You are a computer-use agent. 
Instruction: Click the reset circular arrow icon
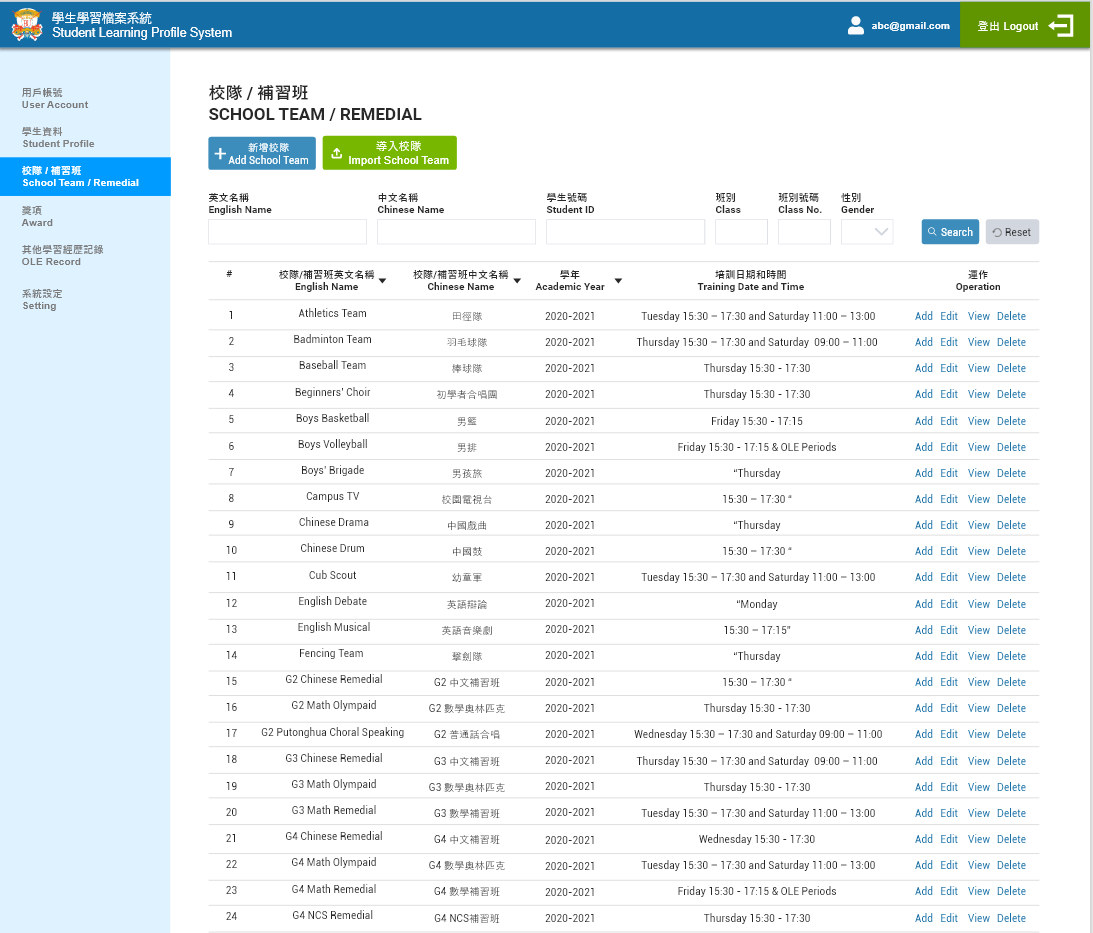click(x=997, y=232)
